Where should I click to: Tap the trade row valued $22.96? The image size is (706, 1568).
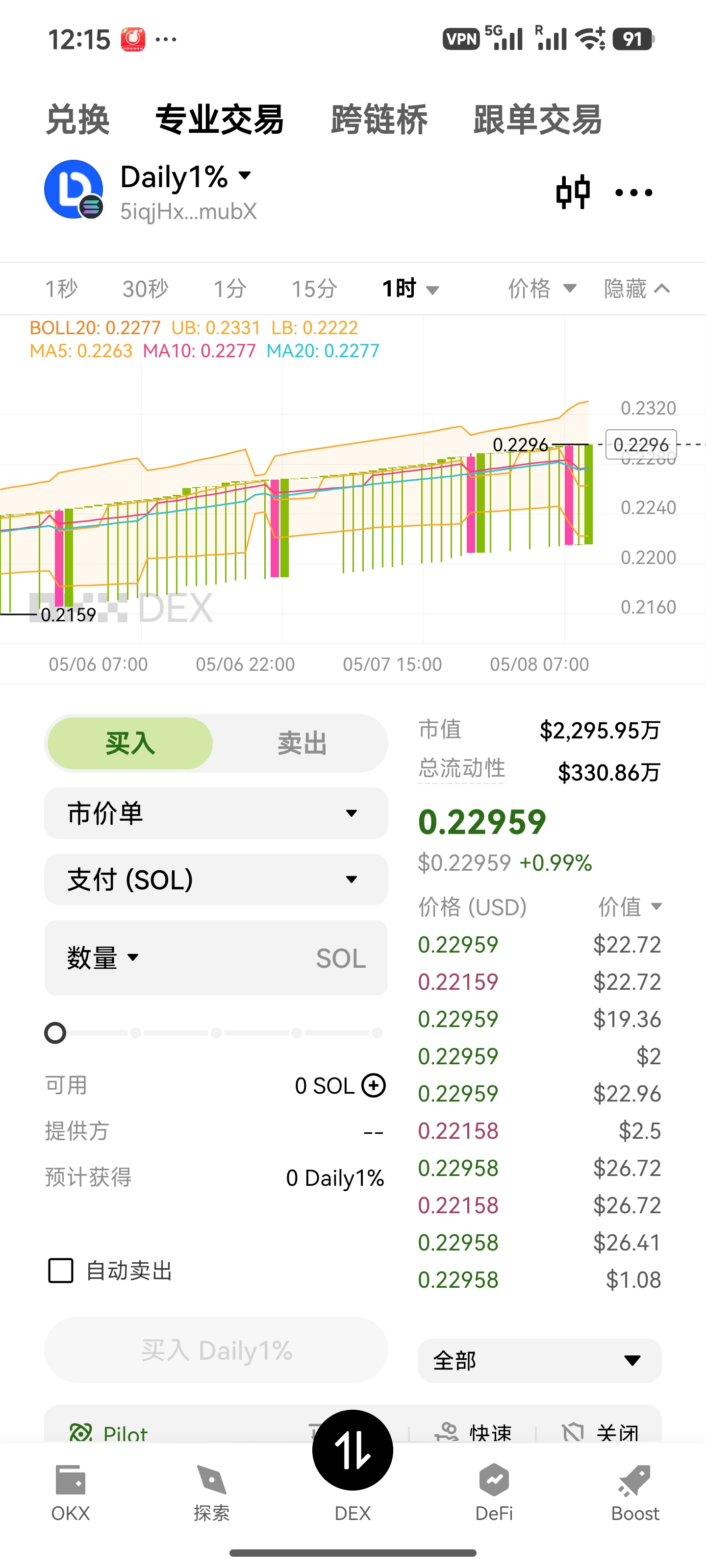click(539, 1093)
